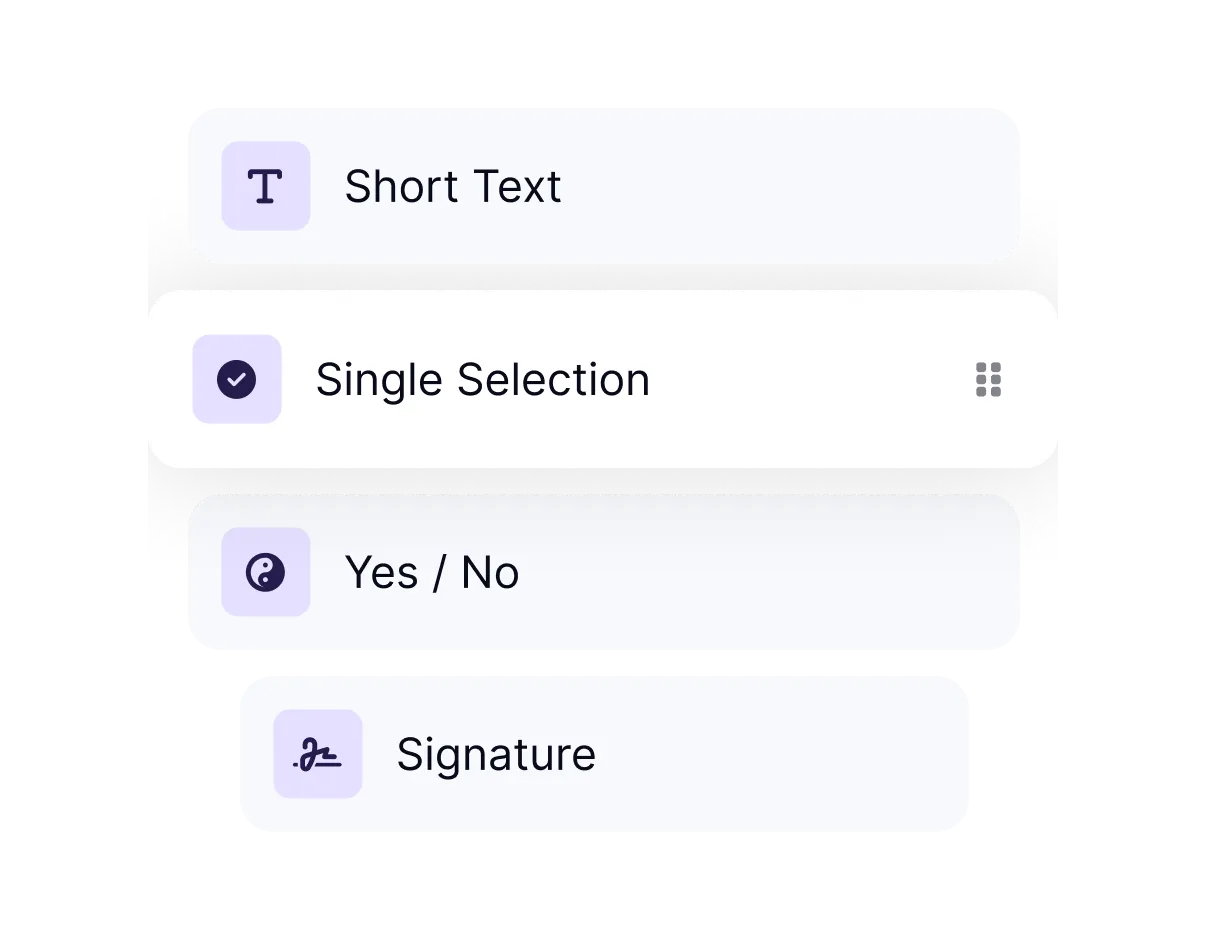This screenshot has height=940, width=1206.
Task: Click blank space between Single Selection label and handle
Action: click(810, 380)
